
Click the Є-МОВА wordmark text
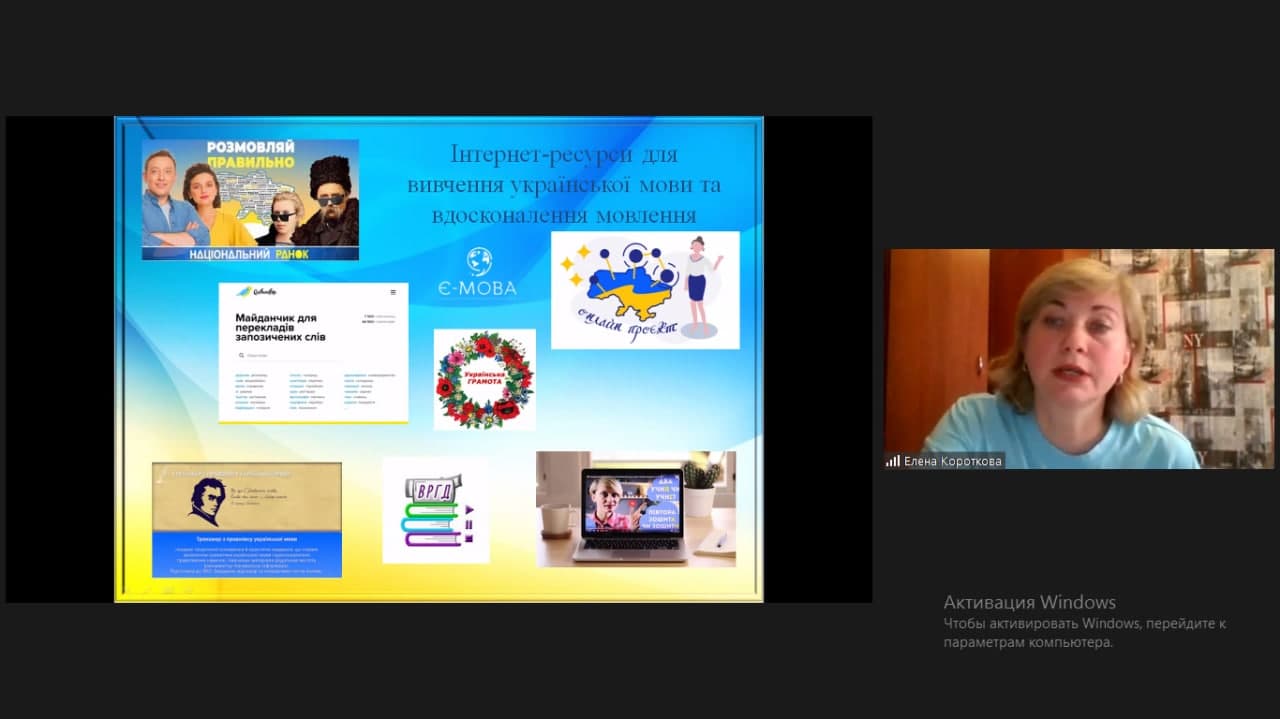point(477,288)
